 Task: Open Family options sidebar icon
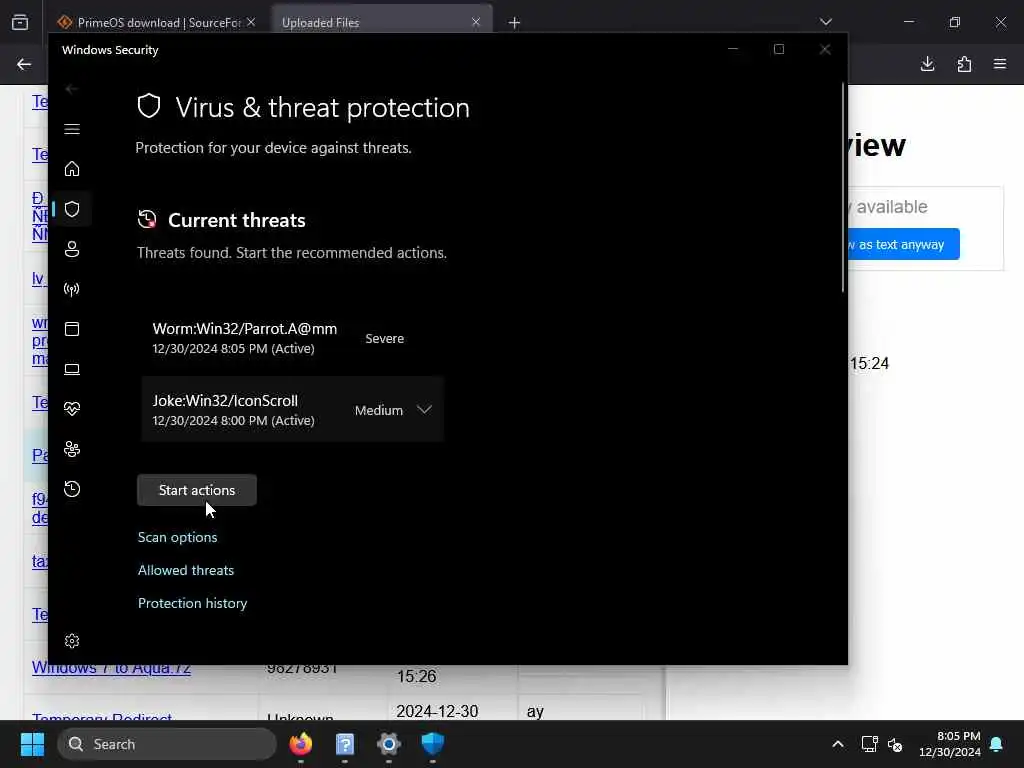point(72,449)
